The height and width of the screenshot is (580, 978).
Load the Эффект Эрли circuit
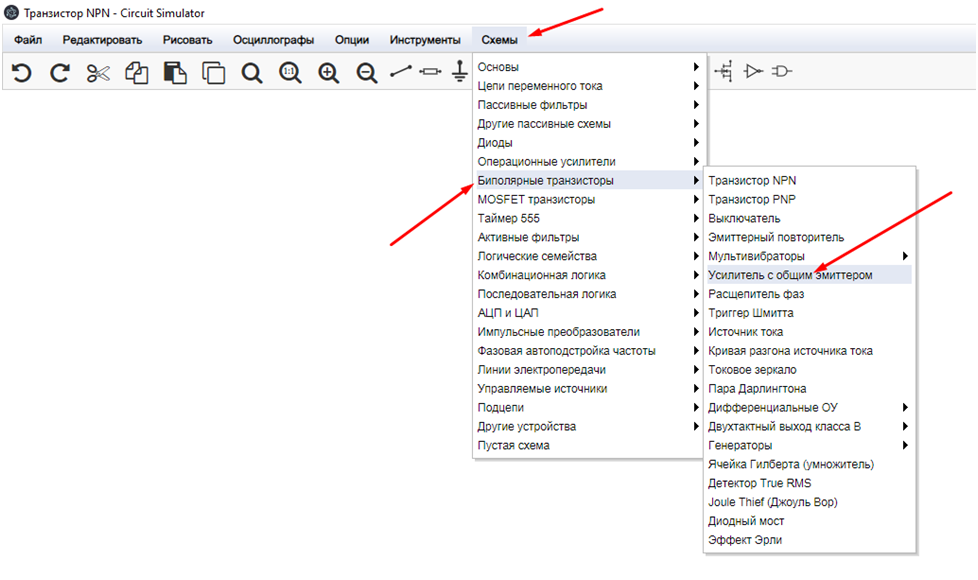(809, 540)
